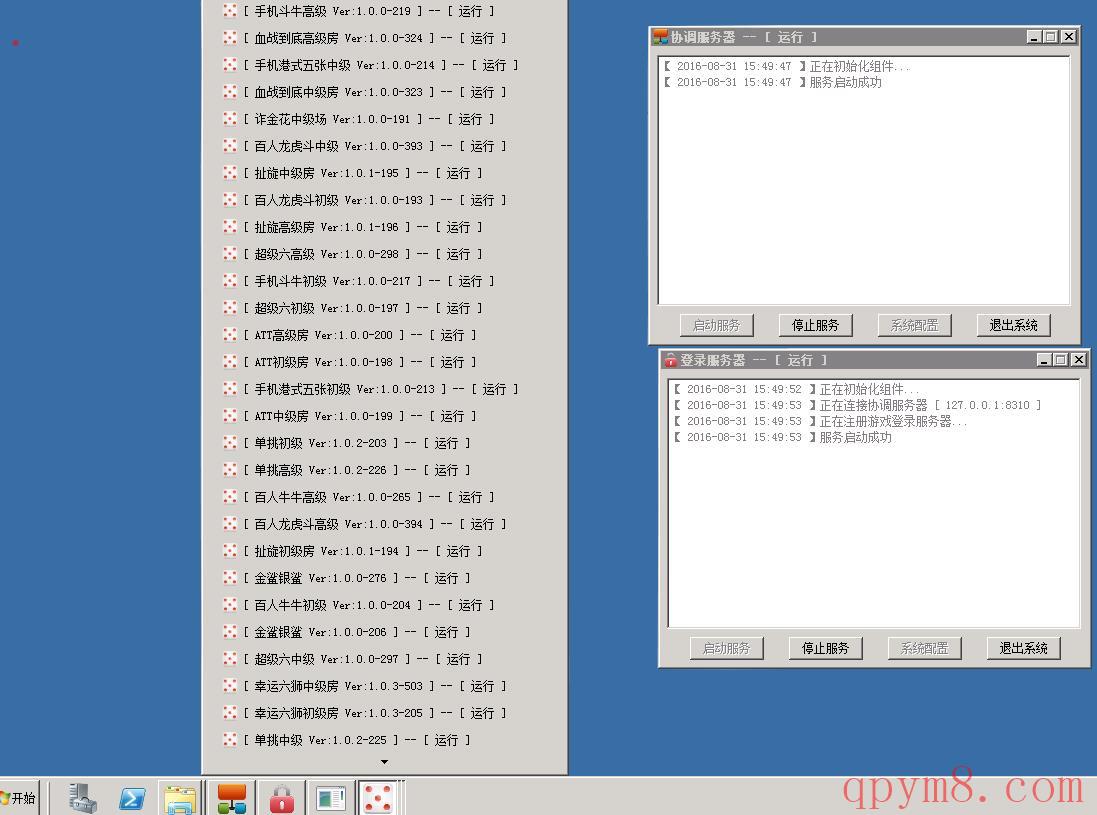
Task: Click the dice icon beside 血战到底高级房
Action: tap(229, 38)
